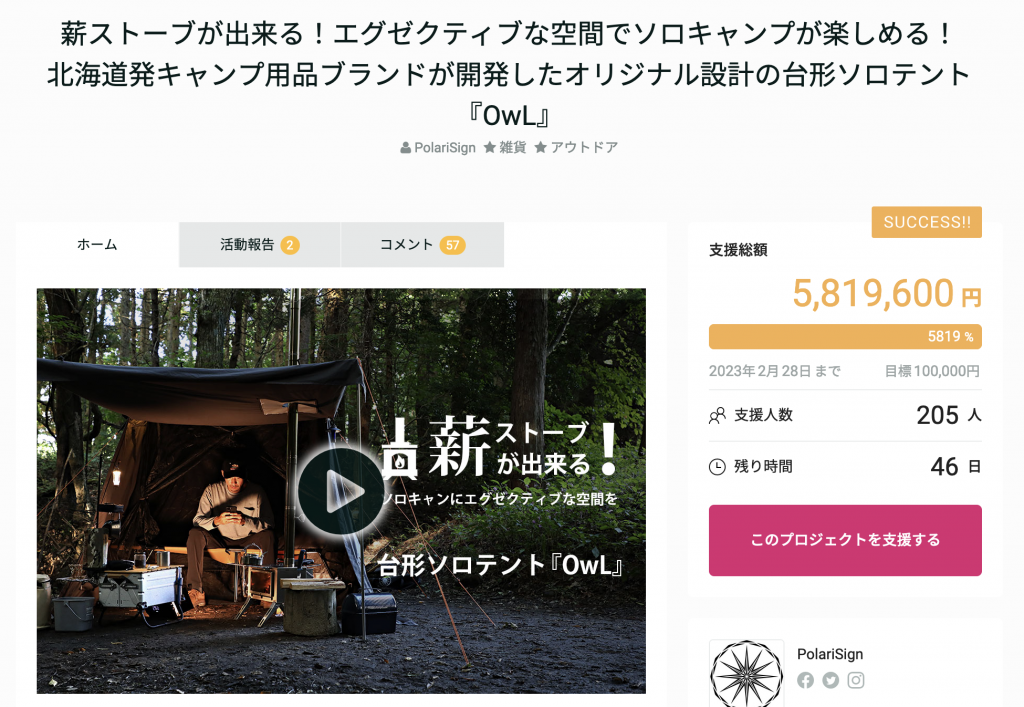Click the remaining time clock icon
1024x707 pixels.
coord(717,467)
